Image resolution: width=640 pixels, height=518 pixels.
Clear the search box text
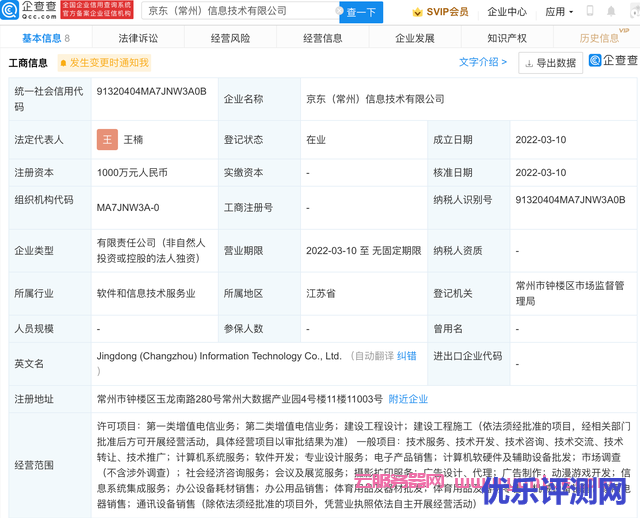point(339,11)
